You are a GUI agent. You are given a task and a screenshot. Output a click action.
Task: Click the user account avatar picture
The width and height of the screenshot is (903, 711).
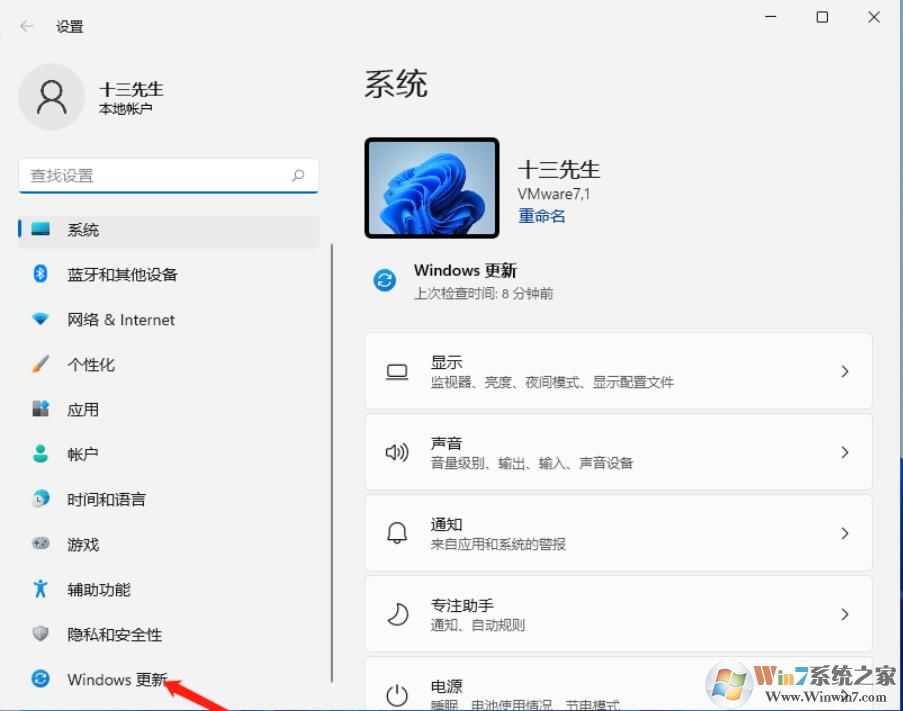click(52, 97)
